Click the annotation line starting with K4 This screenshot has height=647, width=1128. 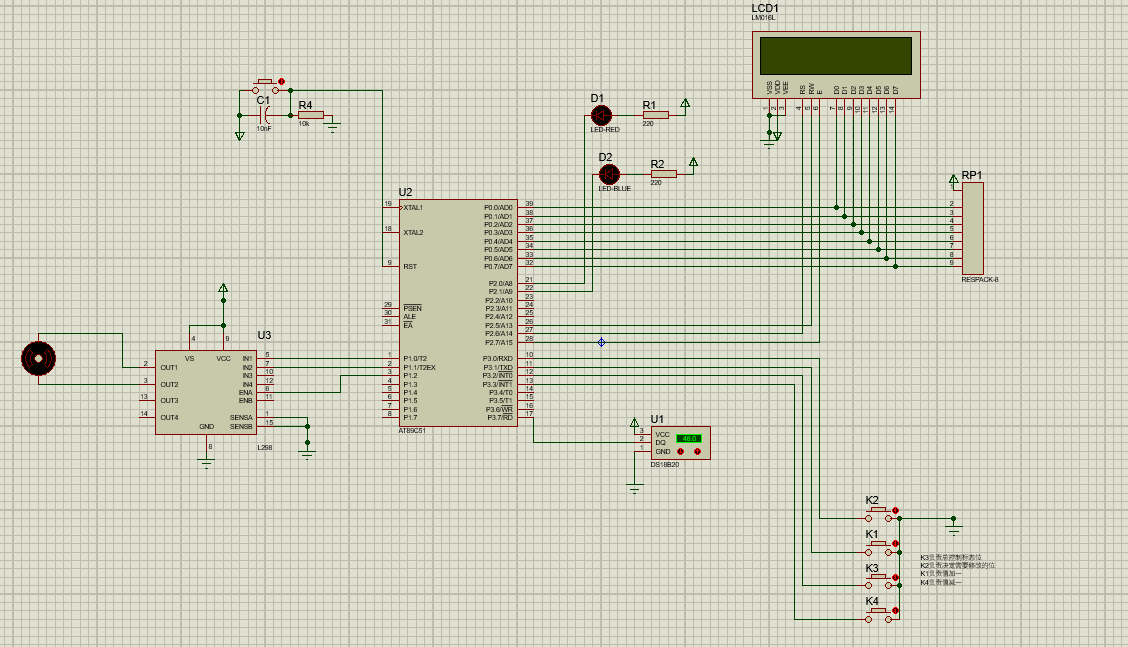(x=941, y=582)
